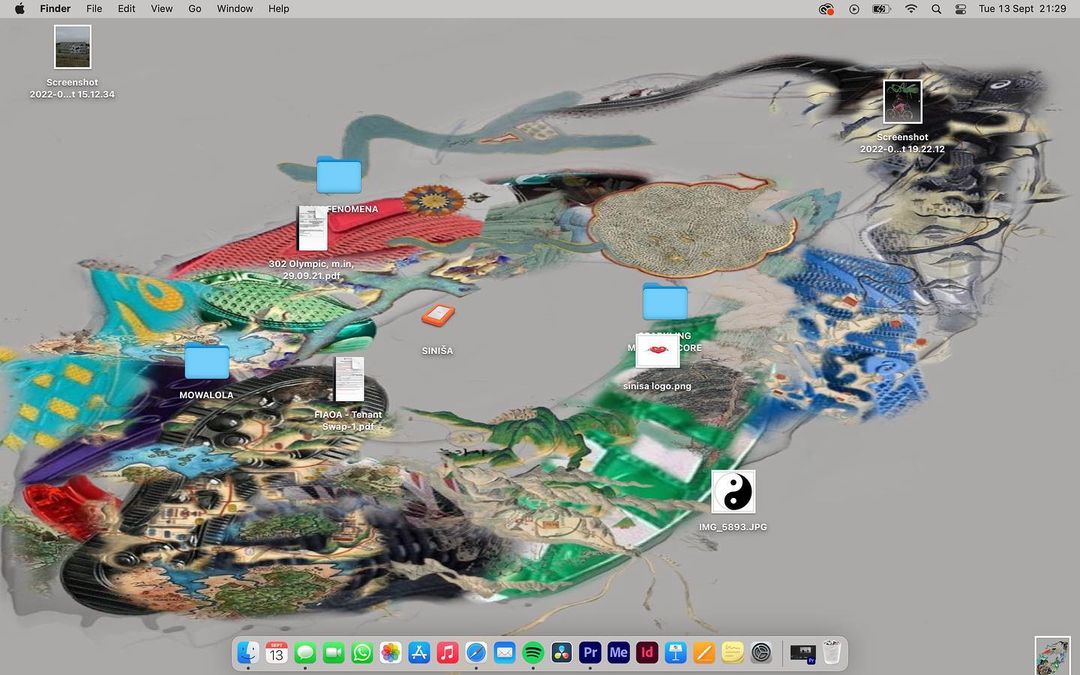This screenshot has height=675, width=1080.
Task: Open the Photos app in the dock
Action: (x=391, y=653)
